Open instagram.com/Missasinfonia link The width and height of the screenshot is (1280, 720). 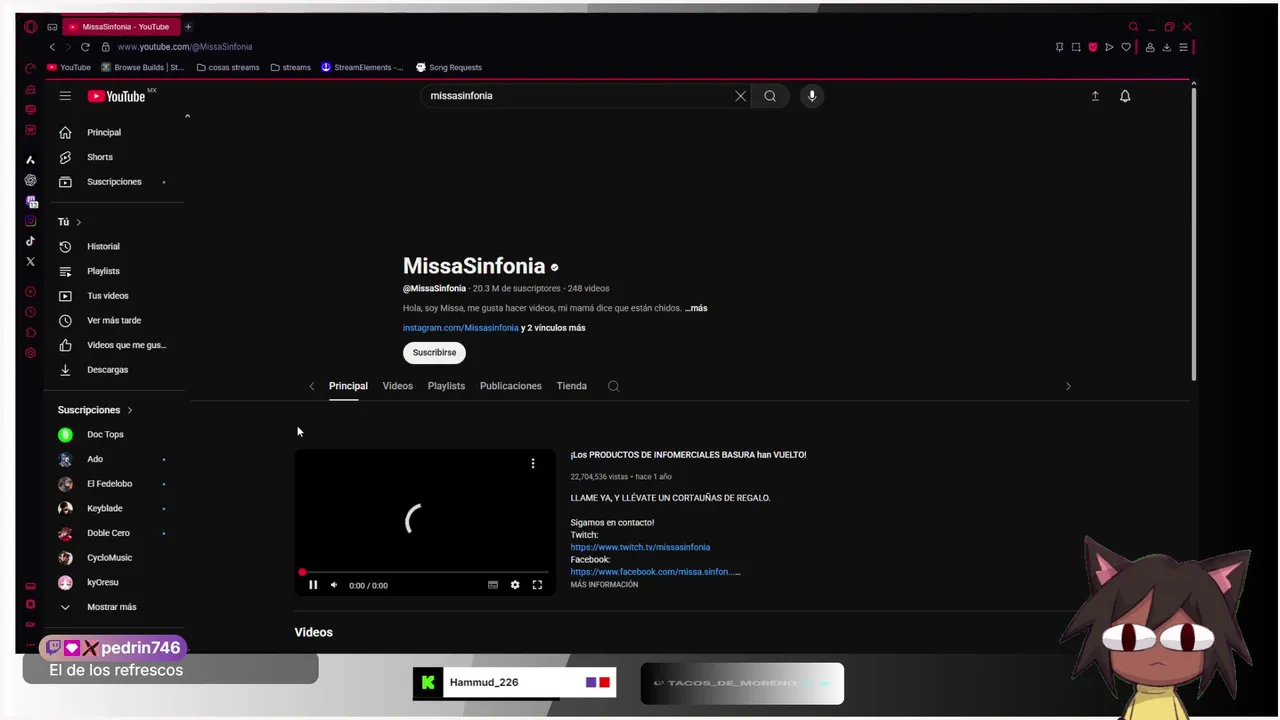tap(460, 328)
